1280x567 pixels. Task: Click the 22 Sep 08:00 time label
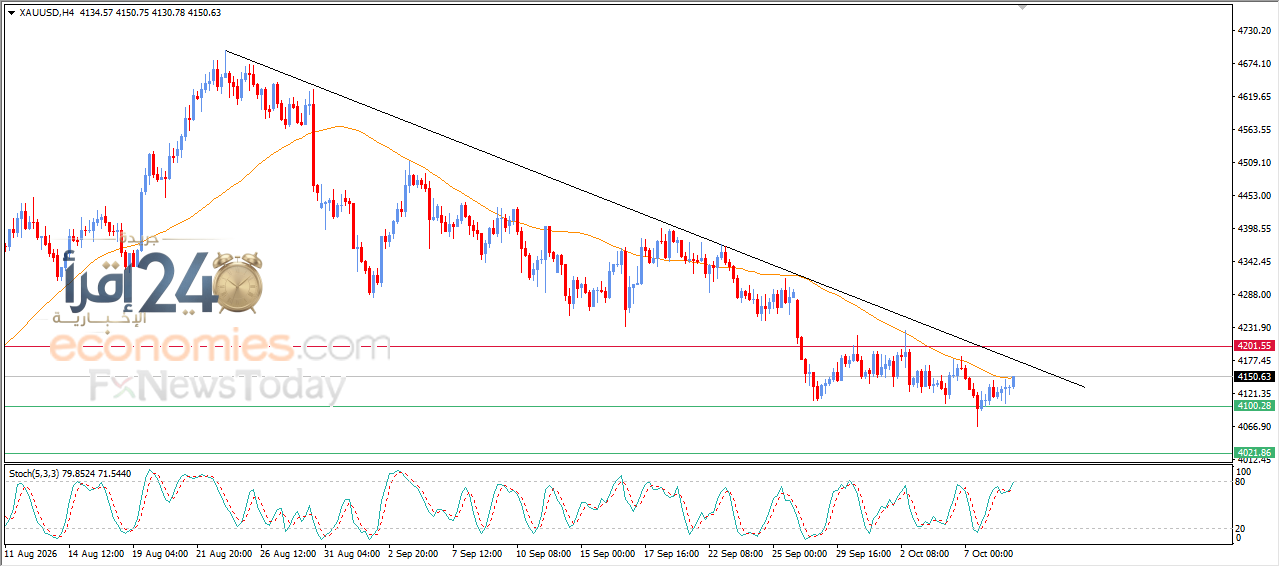pyautogui.click(x=736, y=552)
